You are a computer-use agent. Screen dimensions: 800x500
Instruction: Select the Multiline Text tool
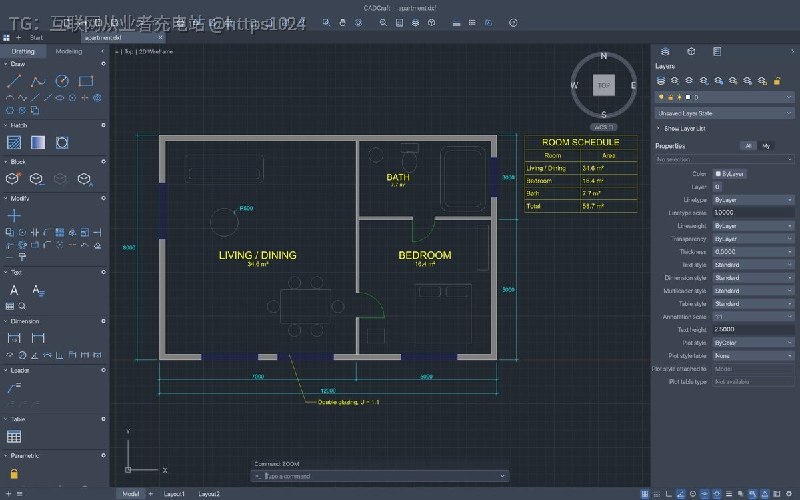38,290
